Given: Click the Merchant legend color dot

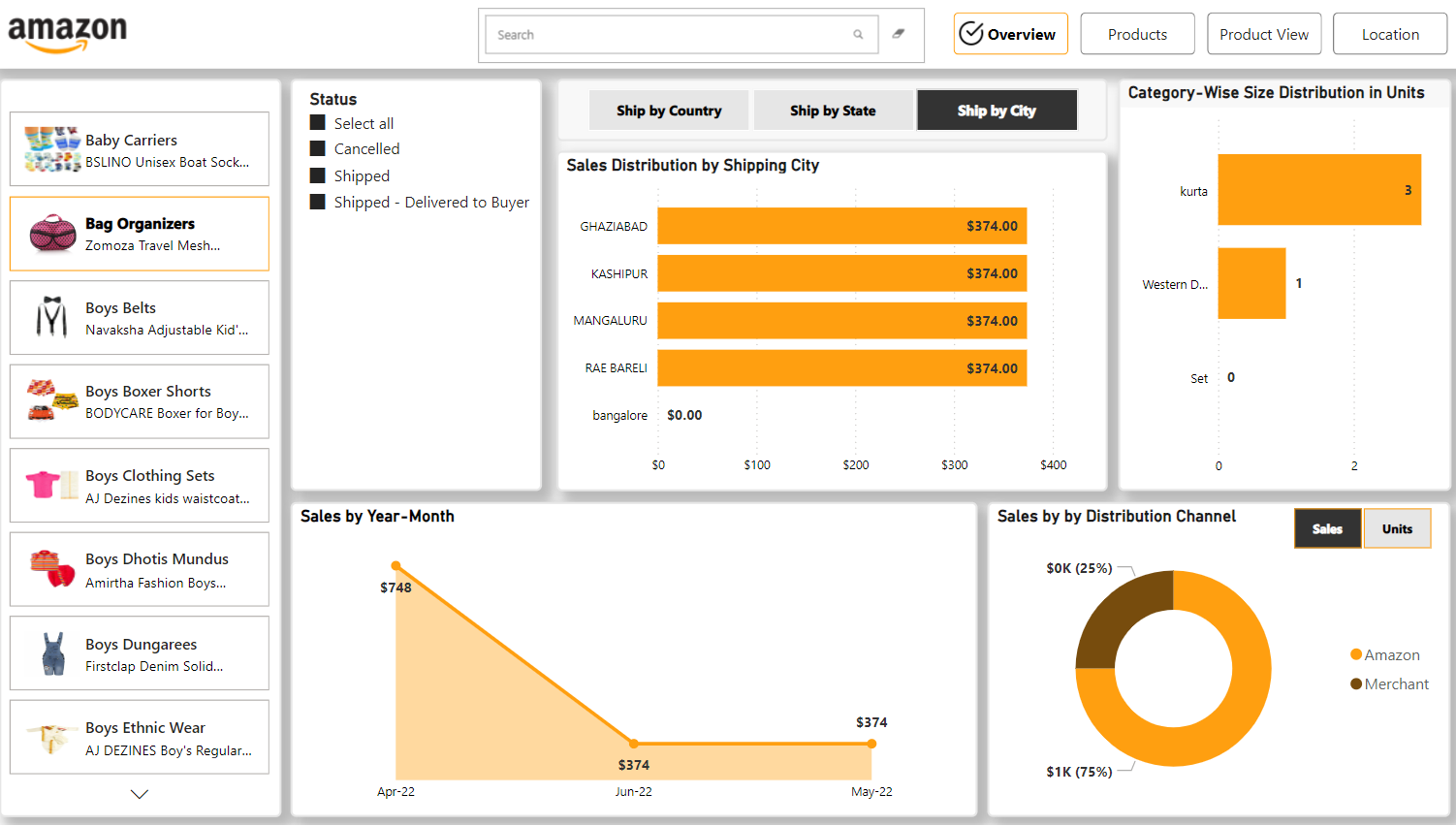Looking at the screenshot, I should point(1356,684).
